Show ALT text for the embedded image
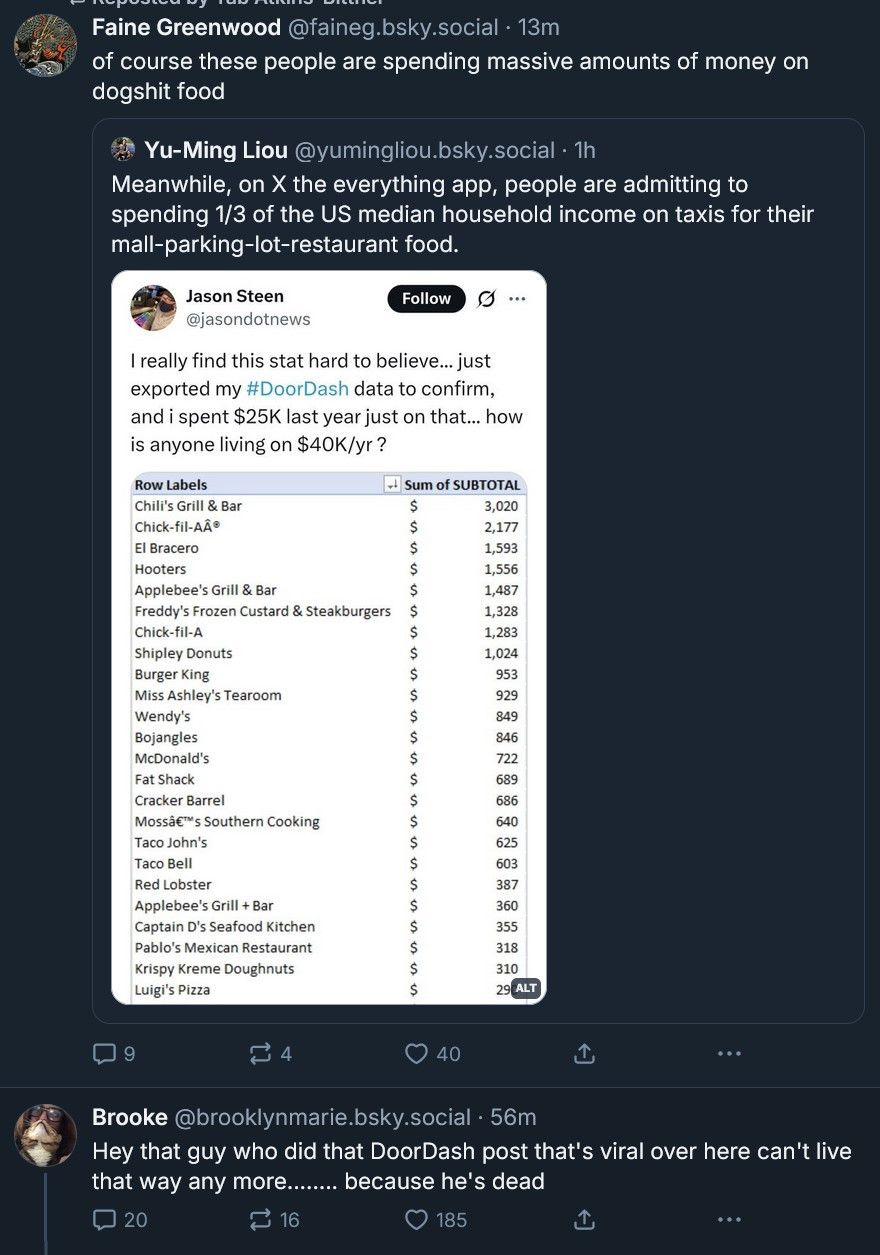880x1255 pixels. point(525,988)
